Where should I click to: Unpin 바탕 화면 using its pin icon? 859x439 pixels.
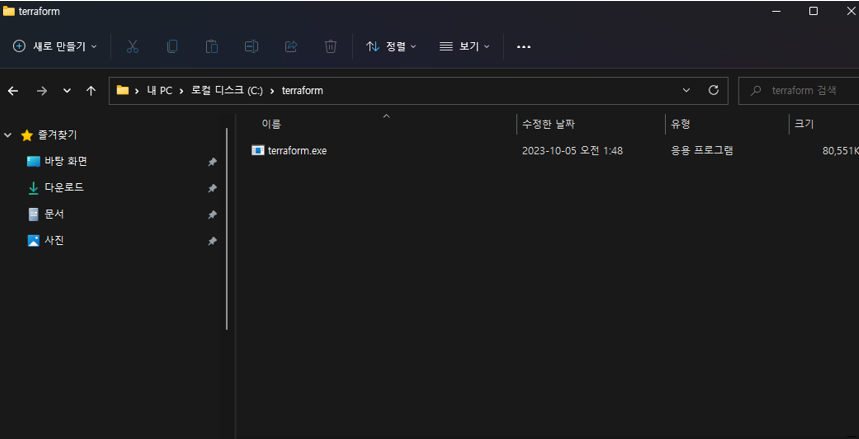[x=212, y=162]
